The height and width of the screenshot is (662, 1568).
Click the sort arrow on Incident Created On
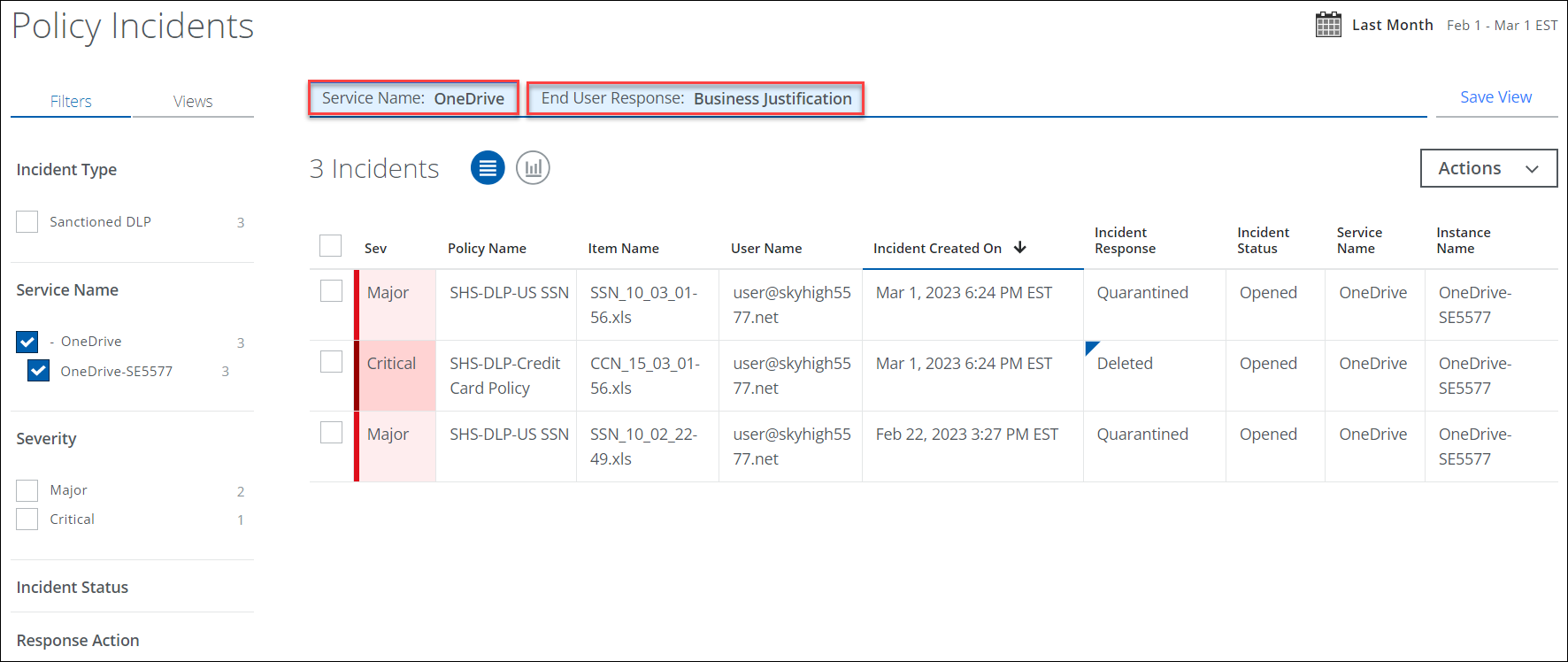(x=1020, y=248)
